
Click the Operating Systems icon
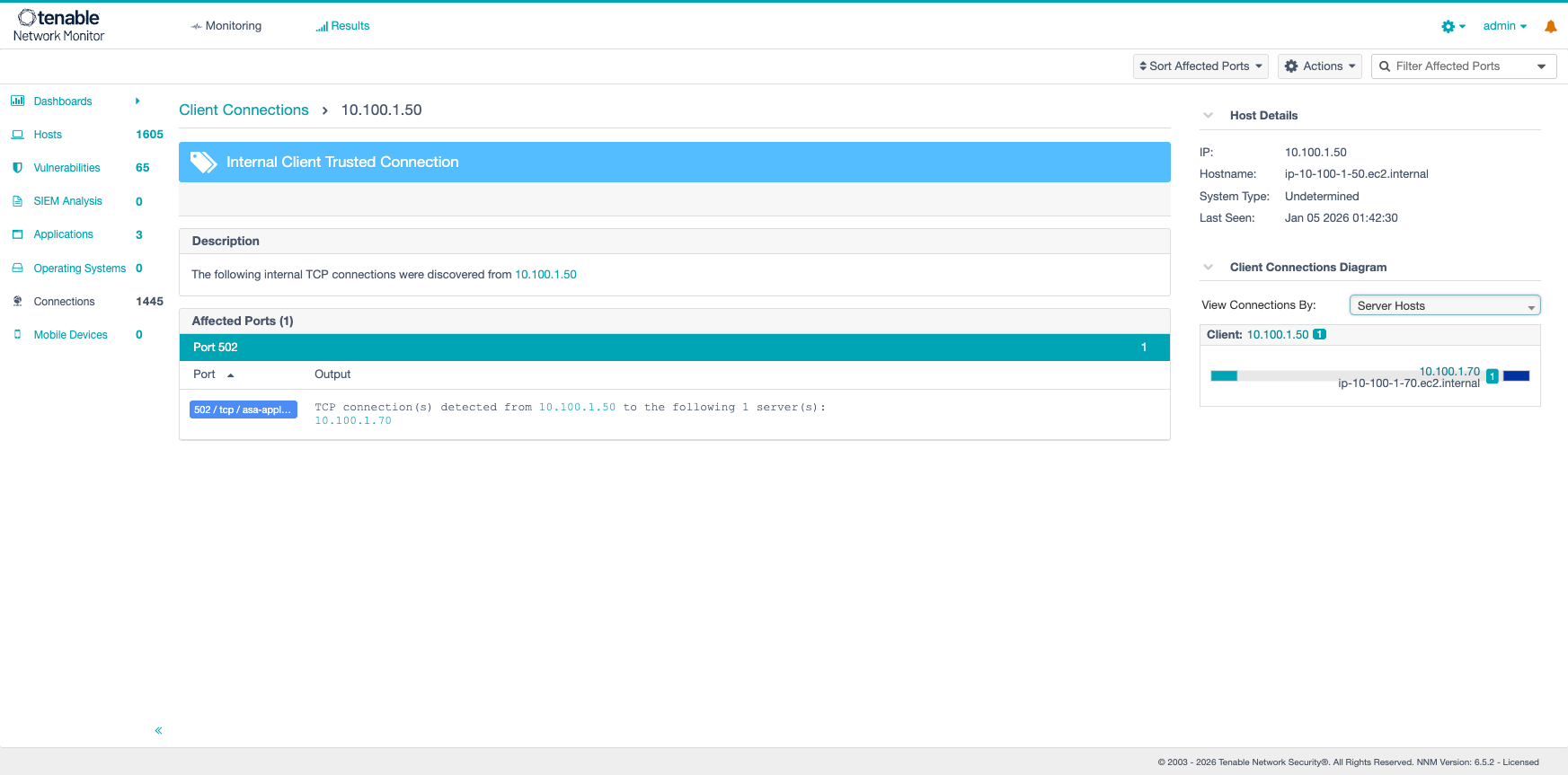click(x=17, y=269)
